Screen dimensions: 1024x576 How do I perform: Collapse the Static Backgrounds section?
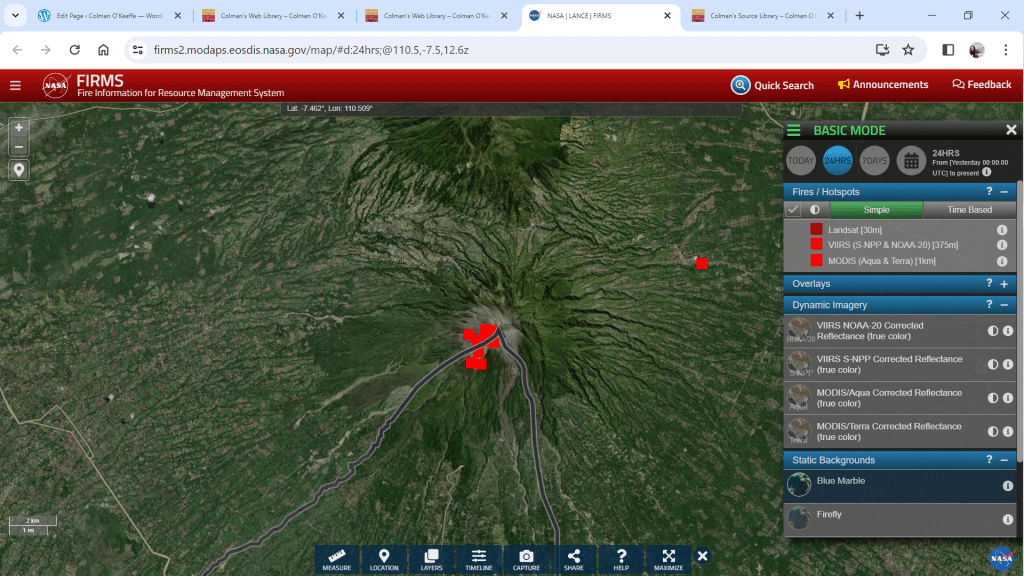click(1004, 460)
